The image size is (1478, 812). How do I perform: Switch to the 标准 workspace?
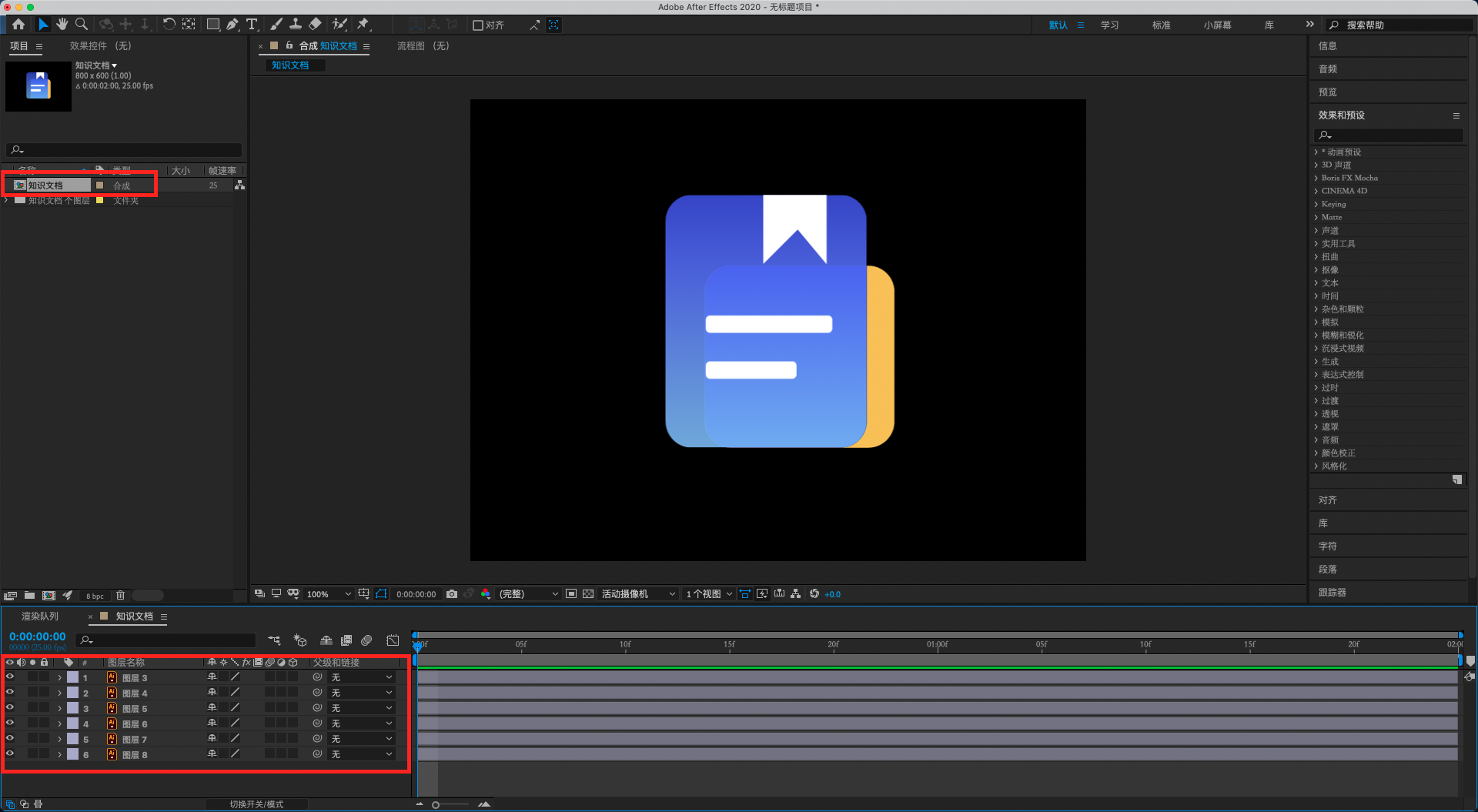[1161, 25]
